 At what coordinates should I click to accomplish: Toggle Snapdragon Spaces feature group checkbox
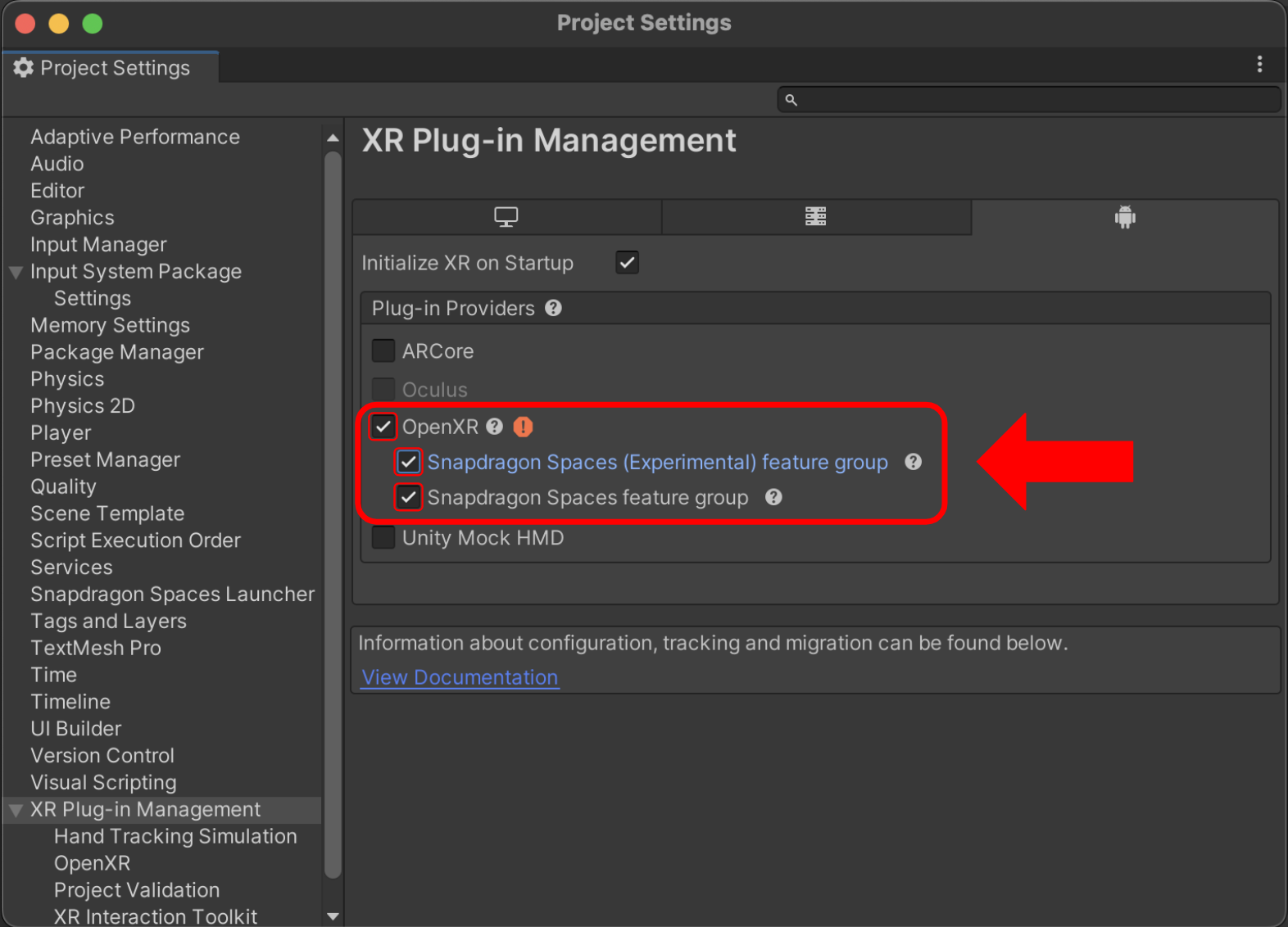(409, 497)
